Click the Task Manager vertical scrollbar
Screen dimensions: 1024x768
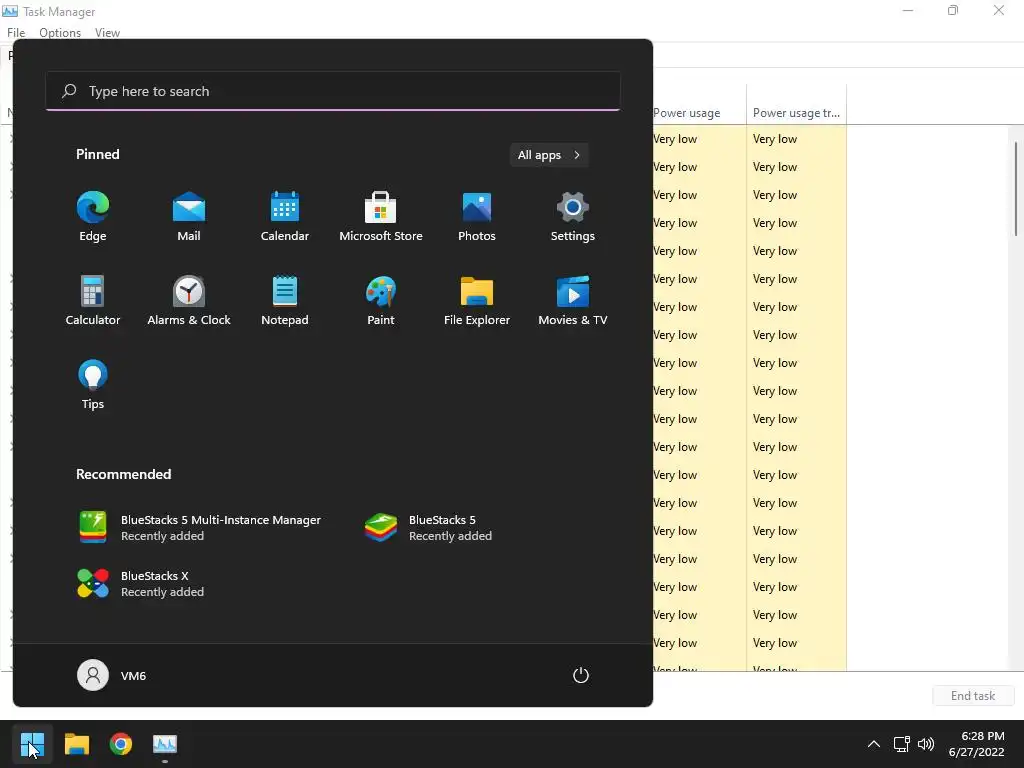[1016, 189]
